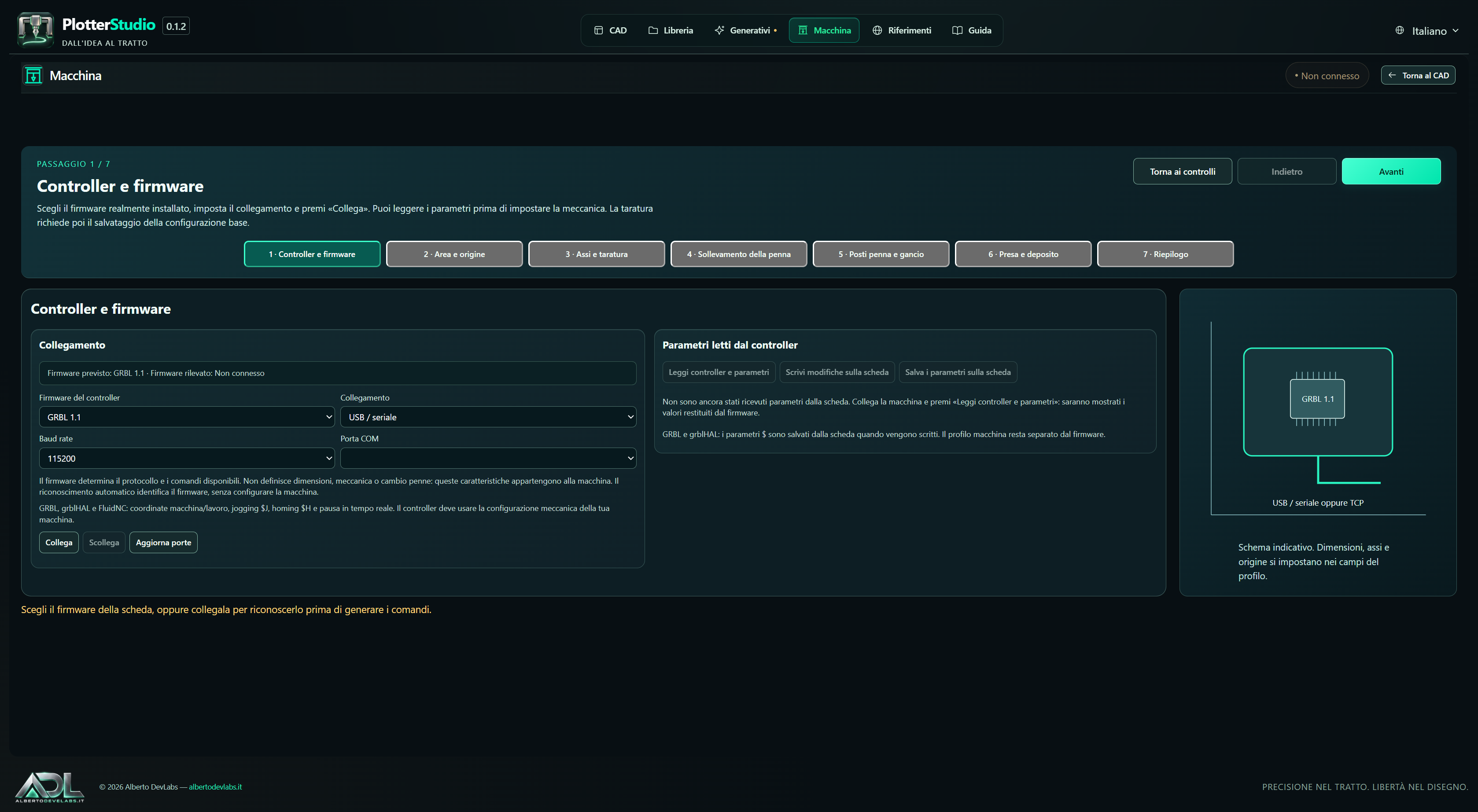Click the ADL logo in the footer
The width and height of the screenshot is (1478, 812).
tap(49, 787)
